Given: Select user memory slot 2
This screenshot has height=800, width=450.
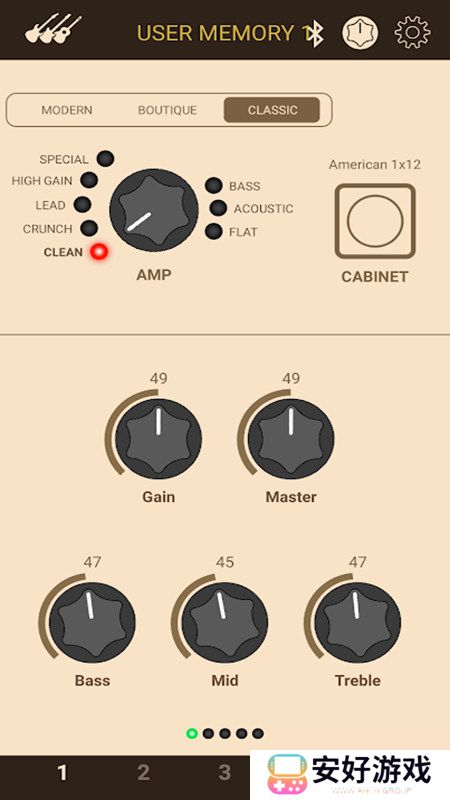Looking at the screenshot, I should point(143,772).
